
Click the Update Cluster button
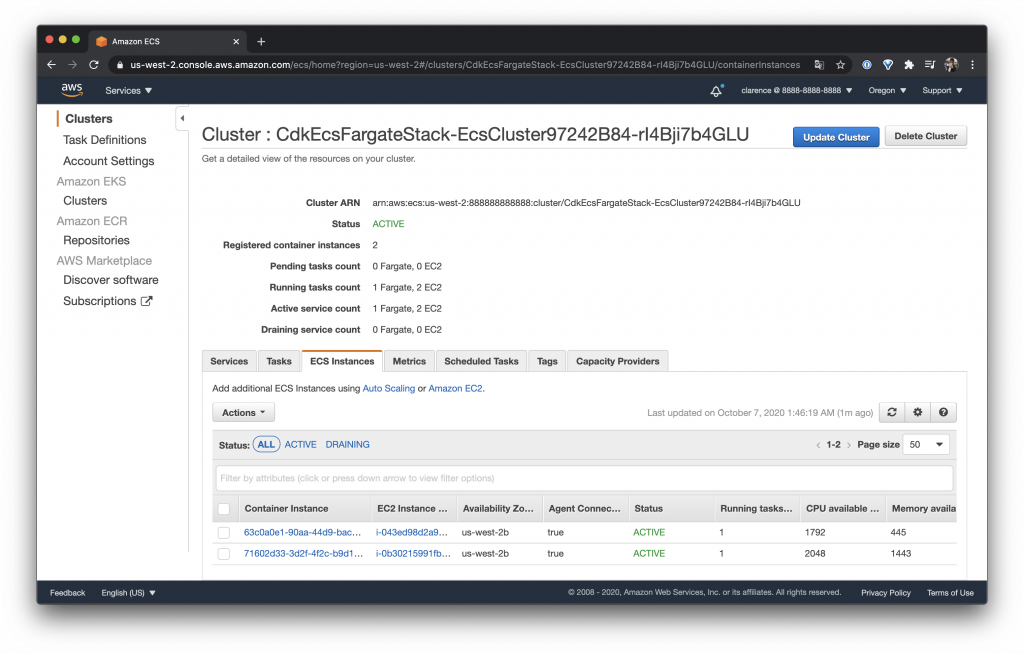click(836, 137)
